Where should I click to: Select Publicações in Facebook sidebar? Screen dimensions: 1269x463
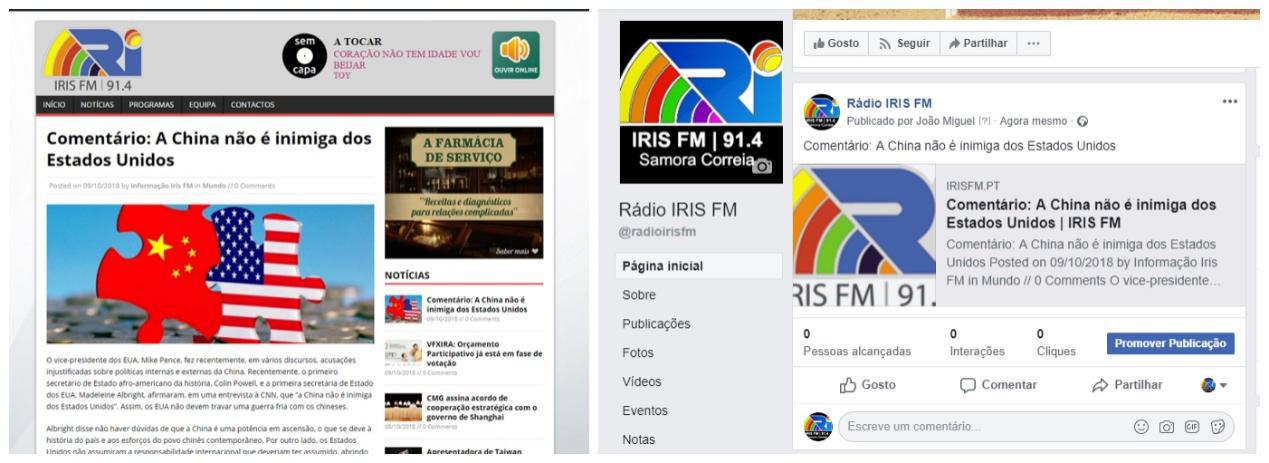click(657, 324)
